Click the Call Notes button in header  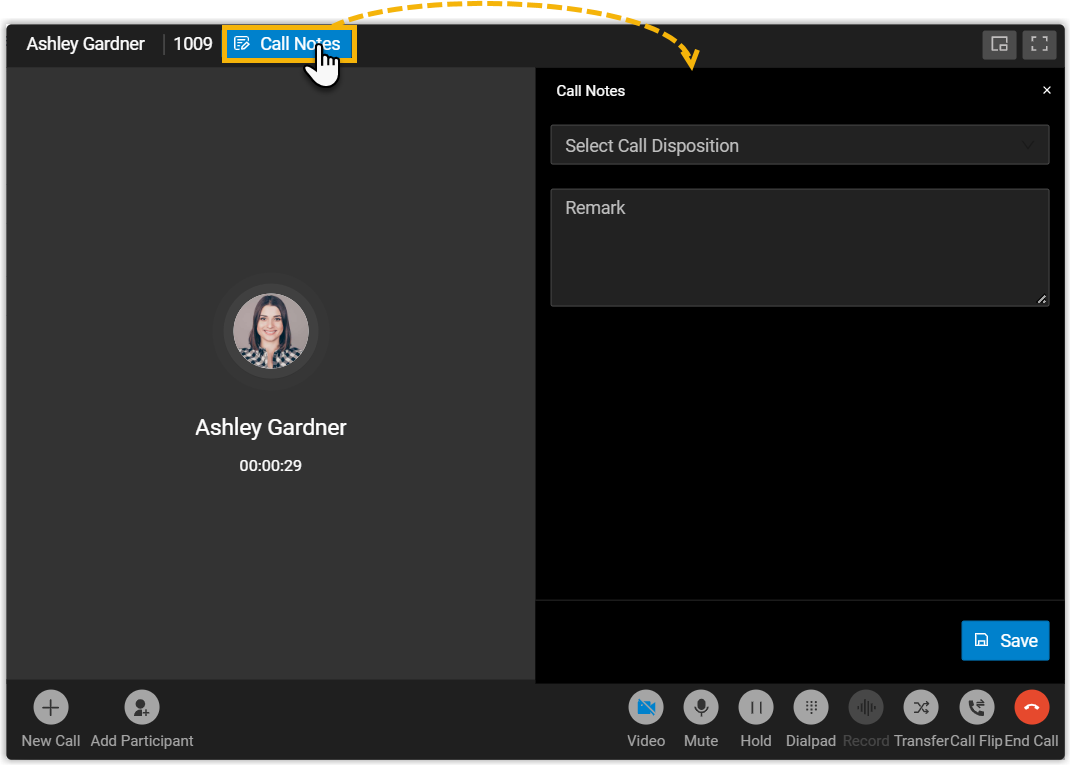click(x=288, y=44)
